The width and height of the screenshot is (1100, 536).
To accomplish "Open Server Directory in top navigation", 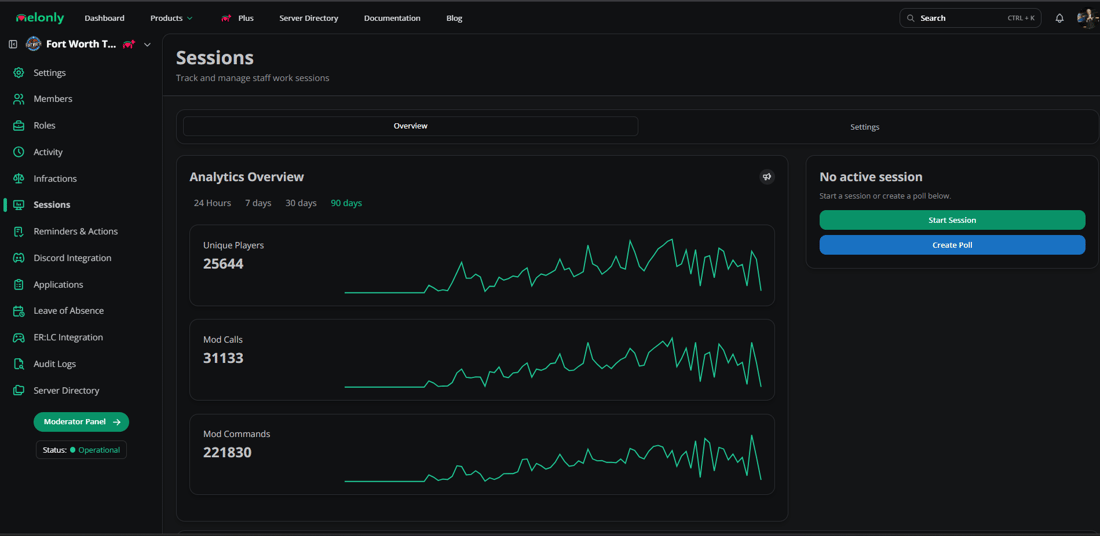I will [x=309, y=18].
